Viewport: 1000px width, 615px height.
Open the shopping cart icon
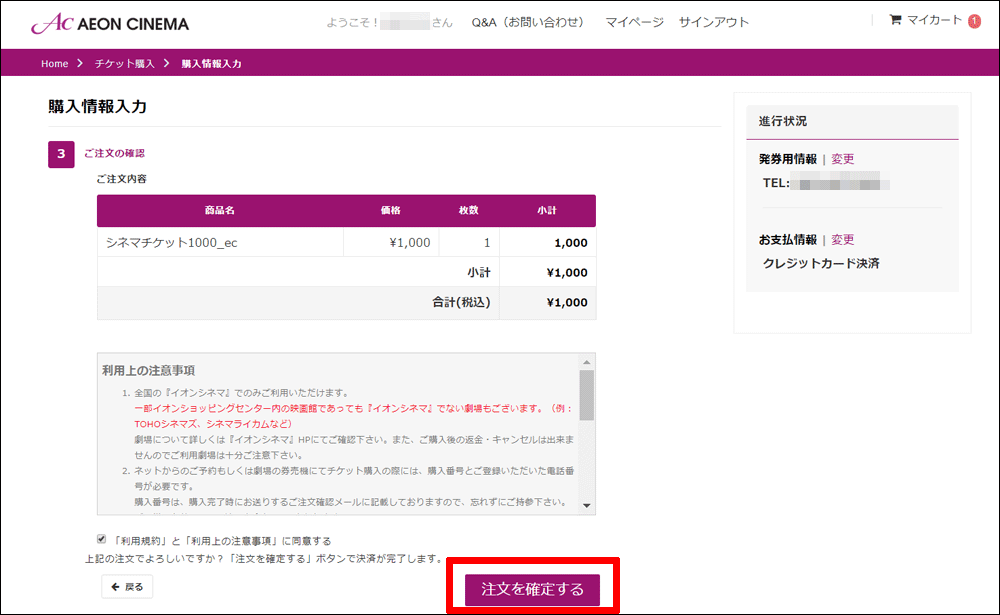pyautogui.click(x=895, y=20)
